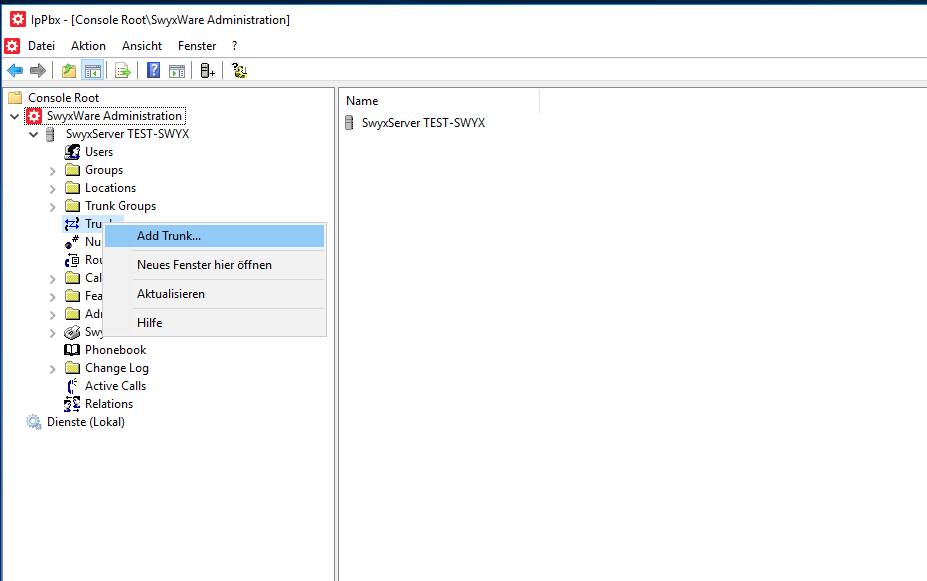Click the server icon next to SwyxServer TEST-SWYX in tree

click(x=50, y=134)
